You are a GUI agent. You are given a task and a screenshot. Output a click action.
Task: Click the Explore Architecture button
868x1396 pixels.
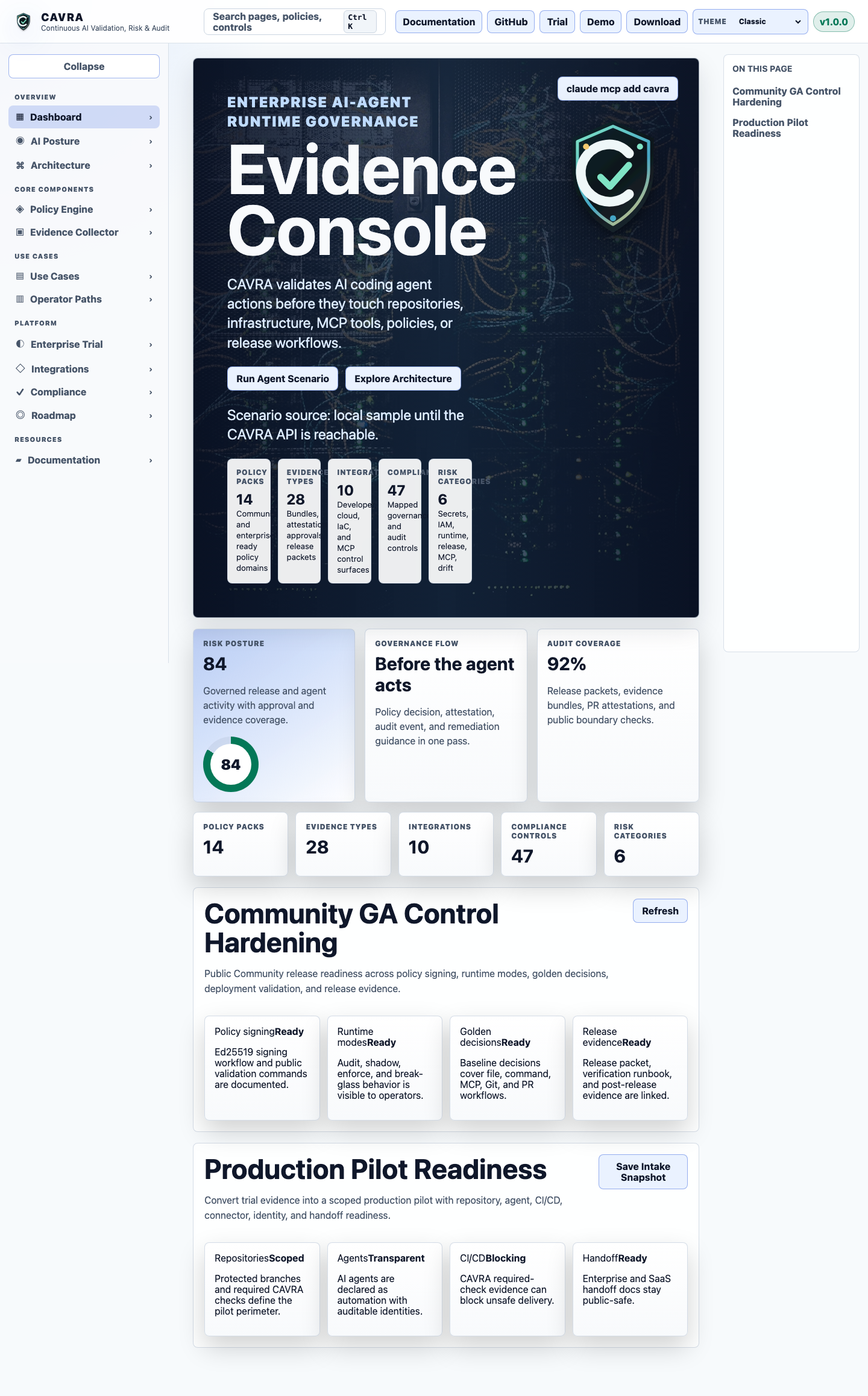click(x=403, y=379)
